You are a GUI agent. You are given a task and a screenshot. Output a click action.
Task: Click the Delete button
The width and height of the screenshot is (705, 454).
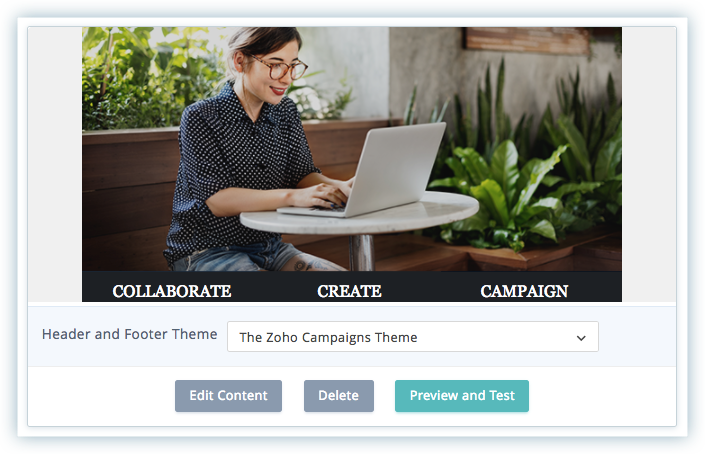point(339,396)
